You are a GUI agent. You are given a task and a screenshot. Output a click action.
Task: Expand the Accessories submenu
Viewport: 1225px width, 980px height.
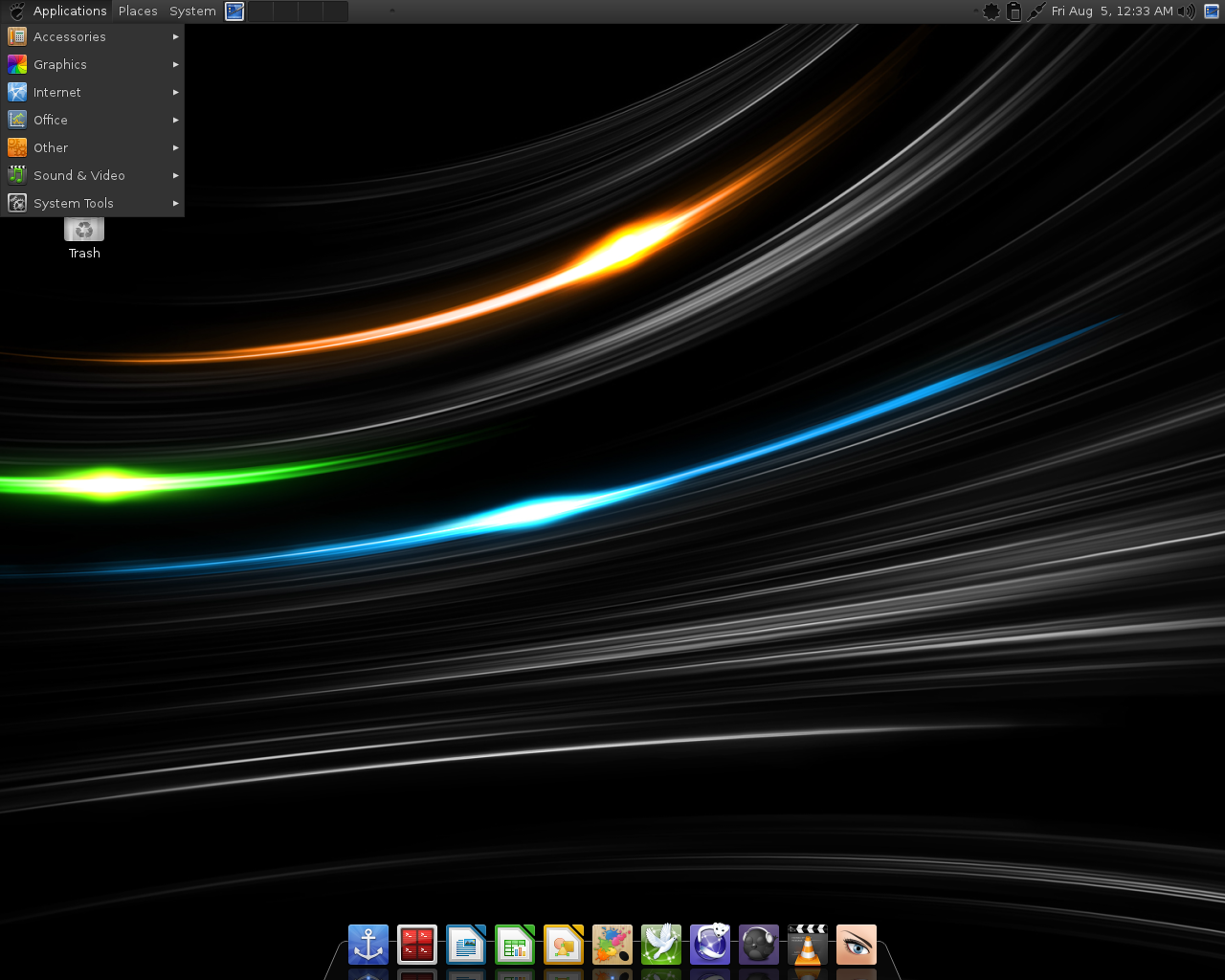tap(93, 36)
